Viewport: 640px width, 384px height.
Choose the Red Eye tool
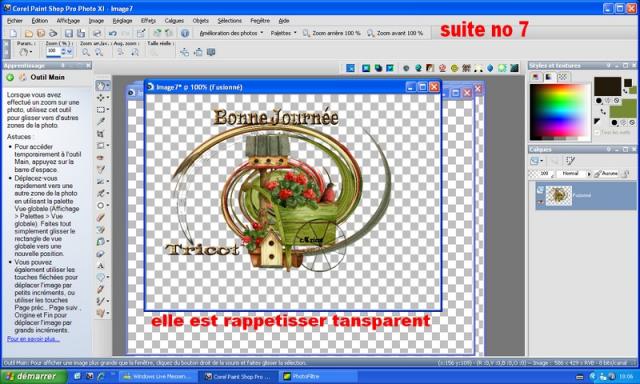[100, 157]
